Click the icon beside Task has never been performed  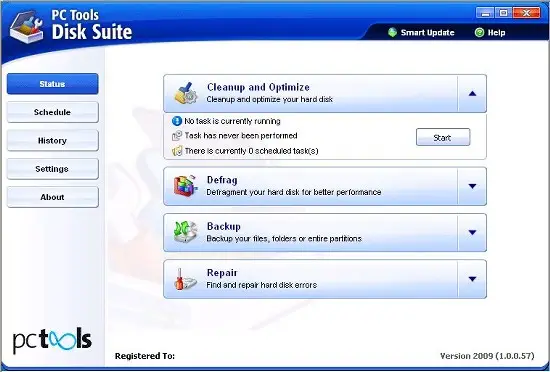click(x=177, y=136)
